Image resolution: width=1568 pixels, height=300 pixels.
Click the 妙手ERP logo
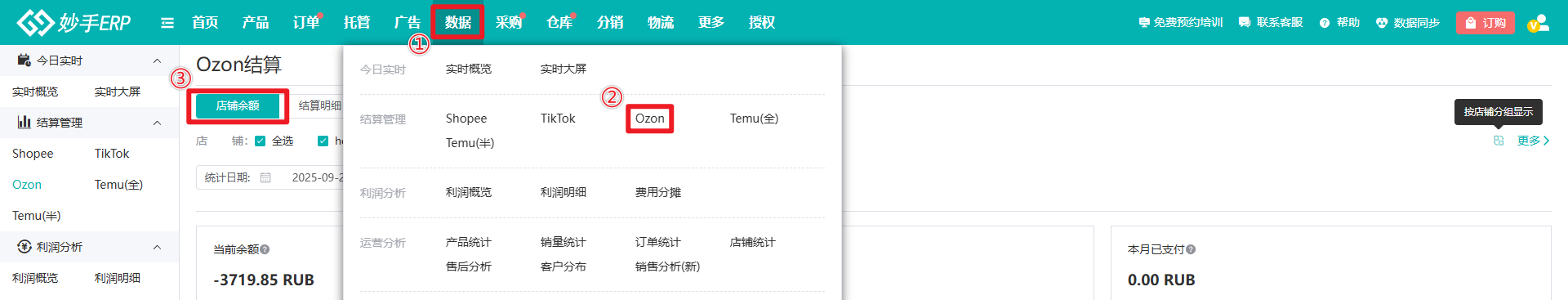(x=73, y=22)
